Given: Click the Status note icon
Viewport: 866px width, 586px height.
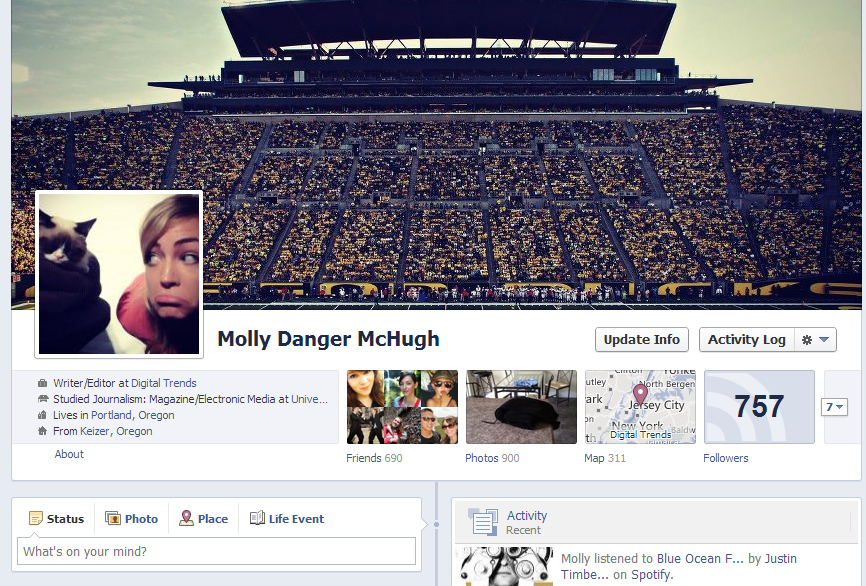Looking at the screenshot, I should pos(35,519).
